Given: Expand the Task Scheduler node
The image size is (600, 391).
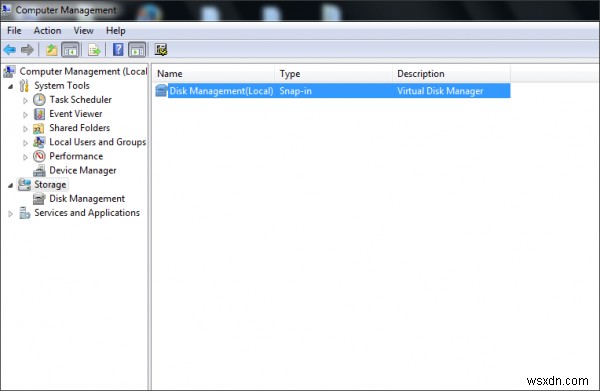Looking at the screenshot, I should [25, 101].
